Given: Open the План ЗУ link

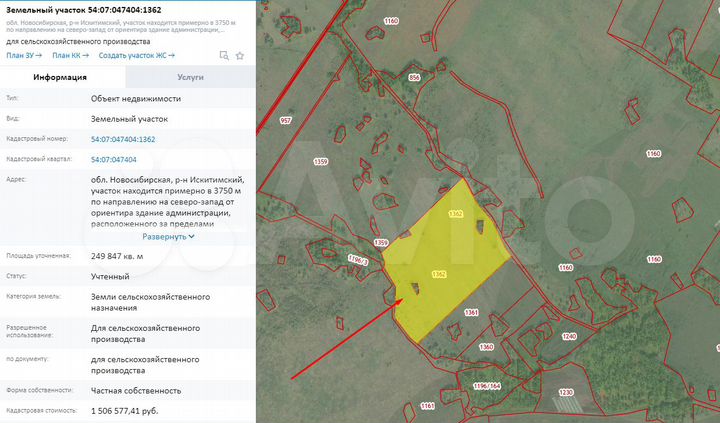Looking at the screenshot, I should click(25, 55).
